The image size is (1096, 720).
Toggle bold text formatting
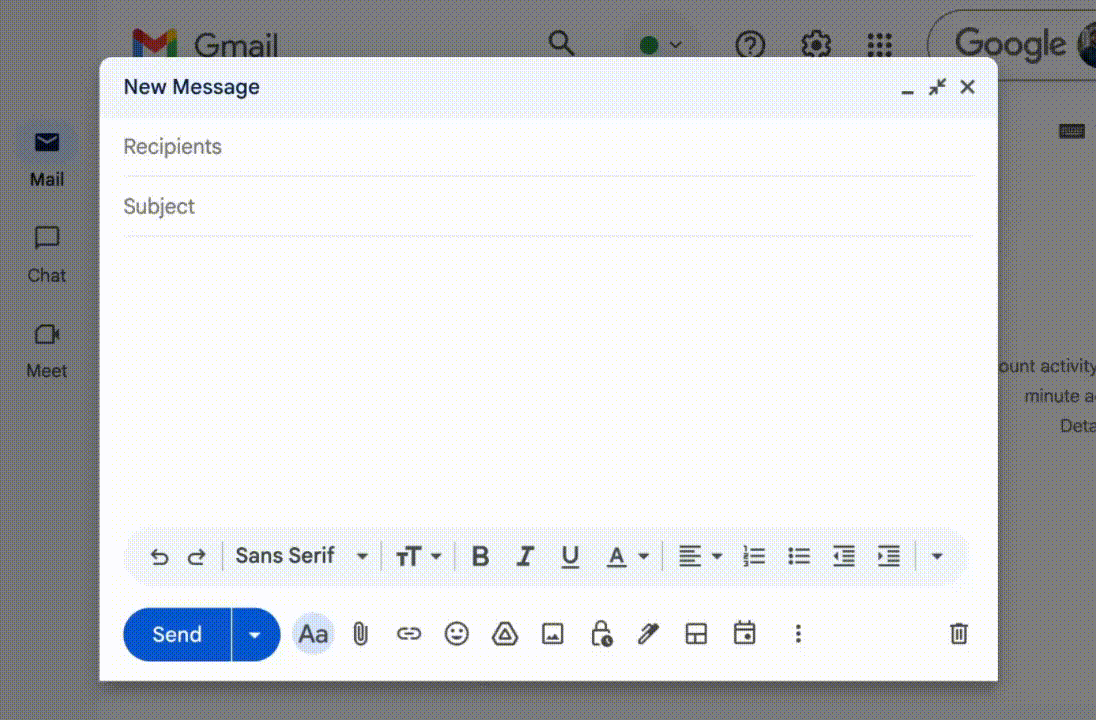click(x=480, y=557)
